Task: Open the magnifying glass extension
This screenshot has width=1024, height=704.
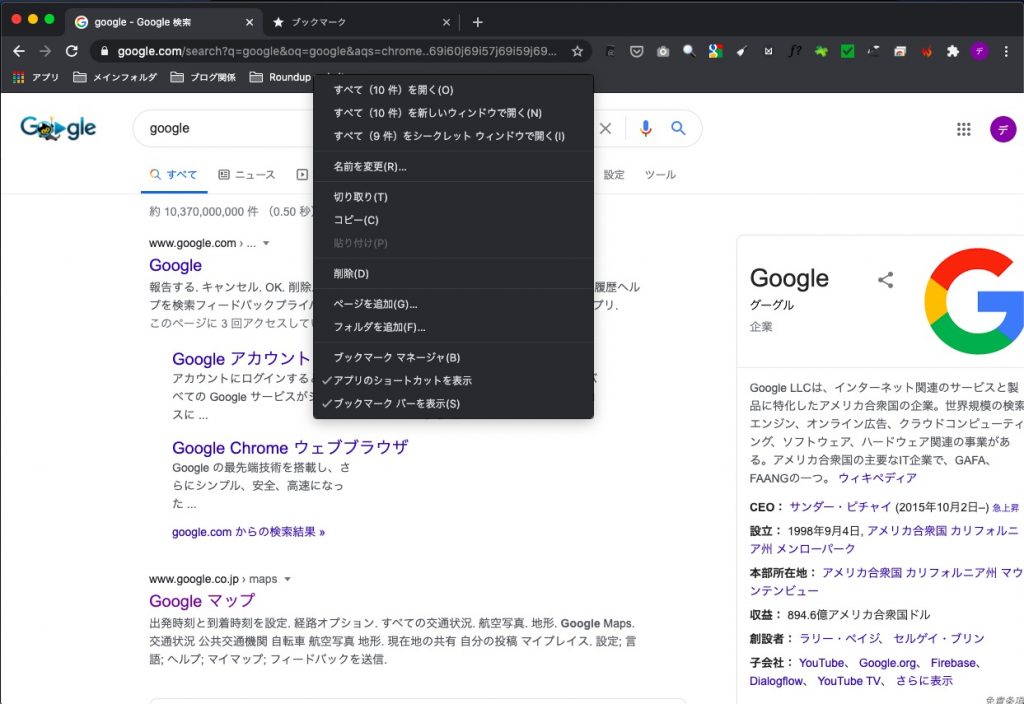Action: pyautogui.click(x=689, y=51)
